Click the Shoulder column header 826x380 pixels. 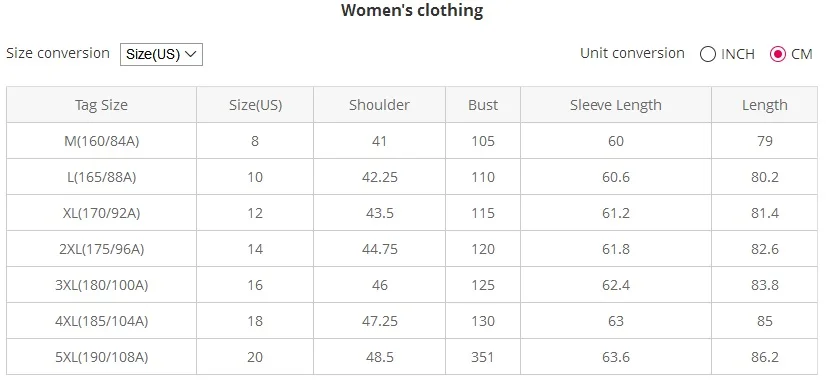coord(379,105)
